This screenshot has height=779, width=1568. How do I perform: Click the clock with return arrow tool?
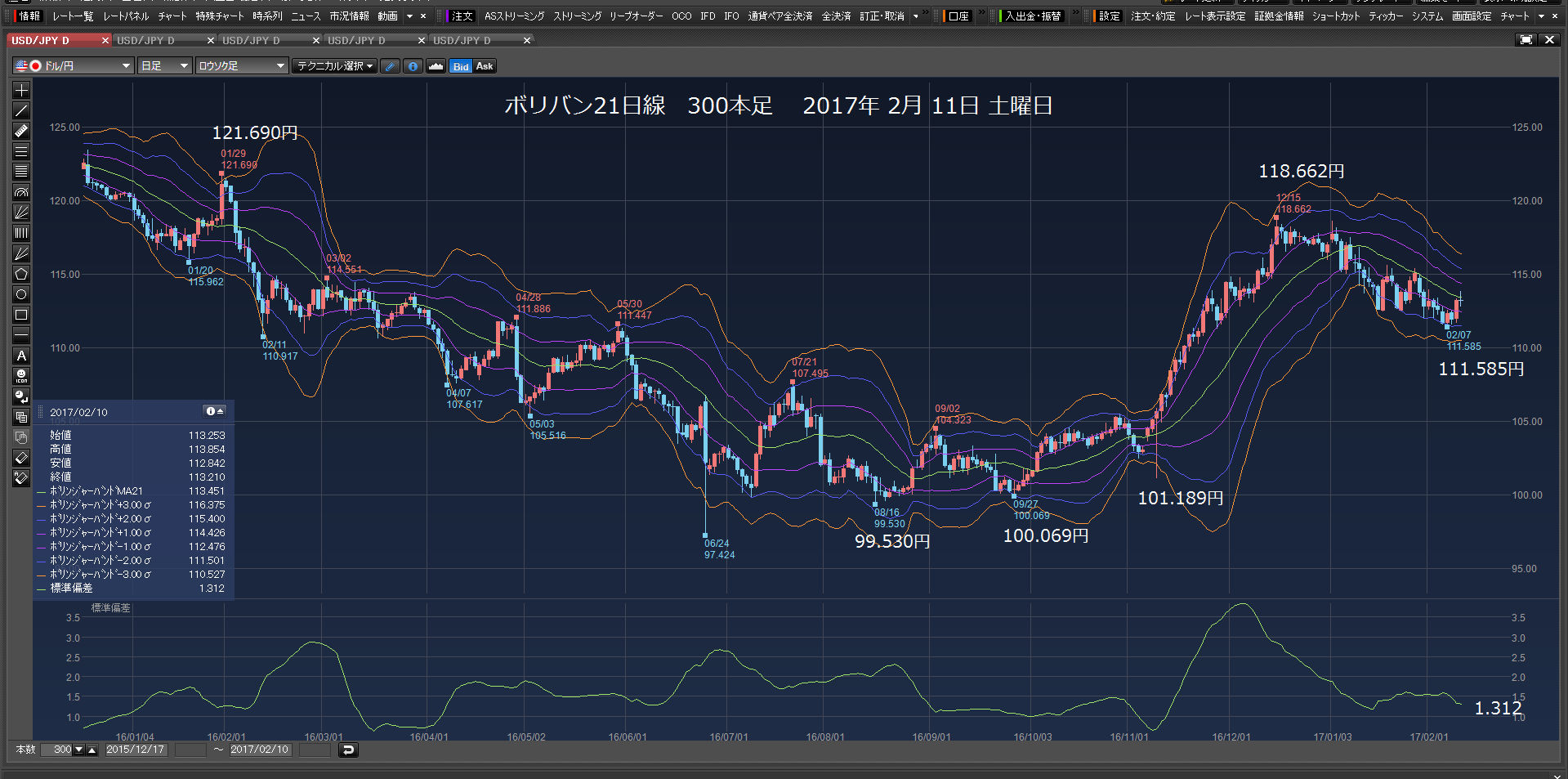tap(21, 396)
